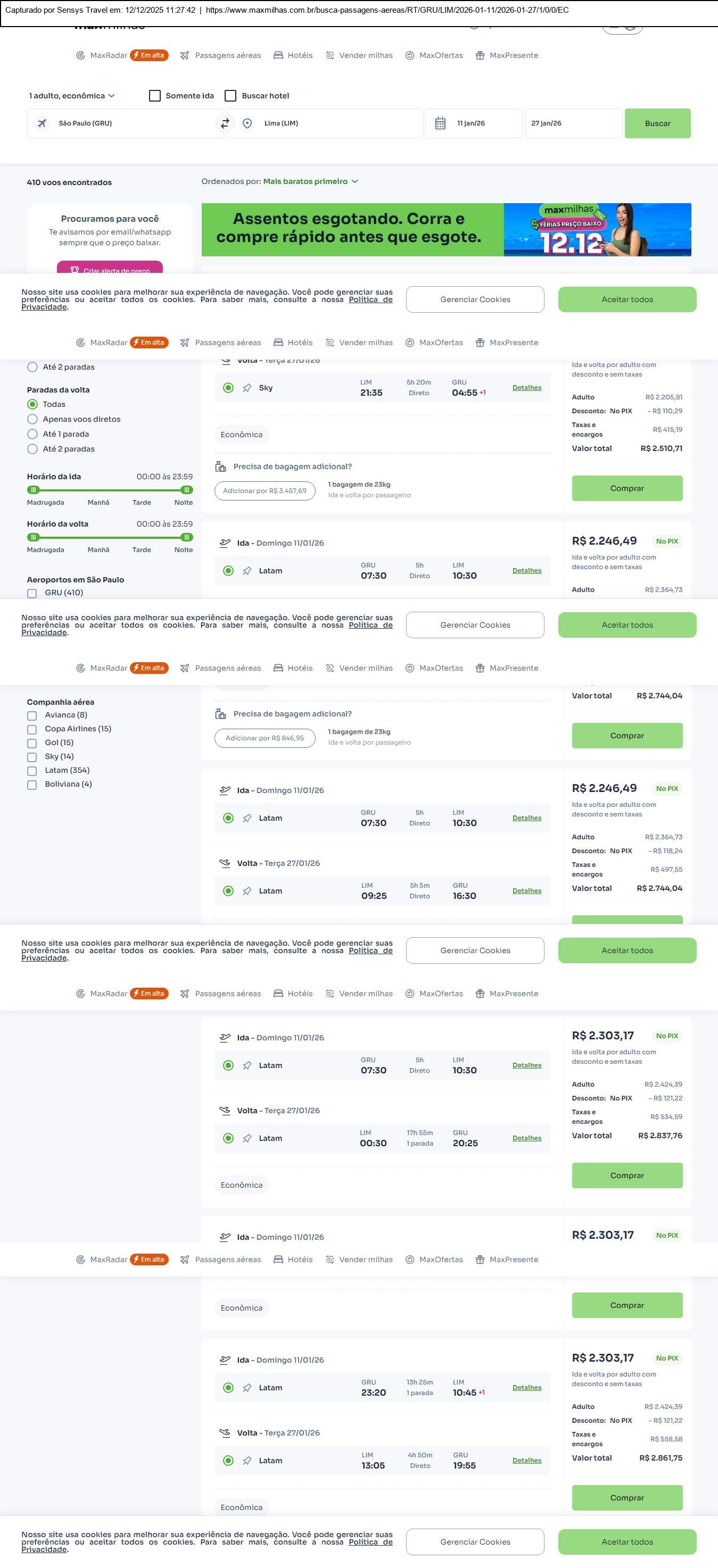Viewport: 718px width, 1568px height.
Task: Click the location pin icon beside Lima (LIM)
Action: pyautogui.click(x=247, y=123)
